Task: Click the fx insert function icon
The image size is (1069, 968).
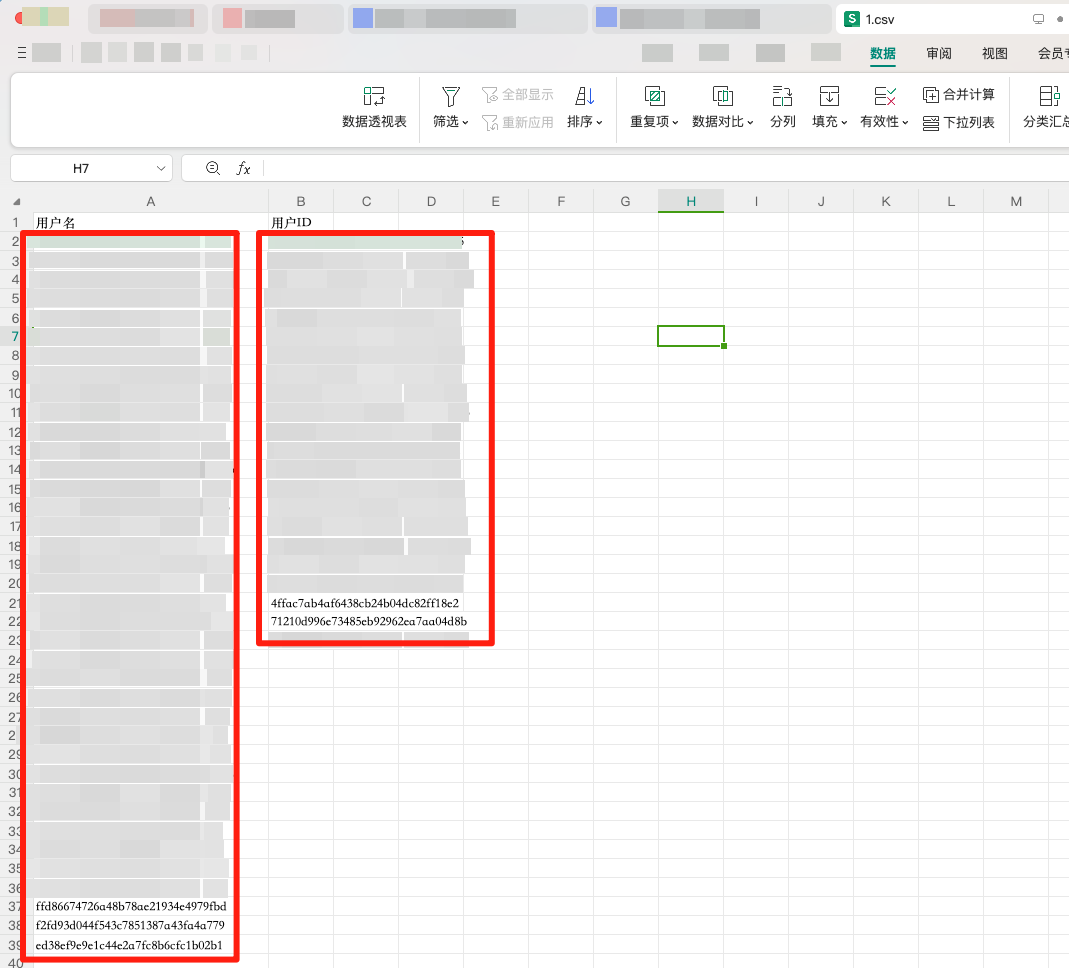Action: coord(243,168)
